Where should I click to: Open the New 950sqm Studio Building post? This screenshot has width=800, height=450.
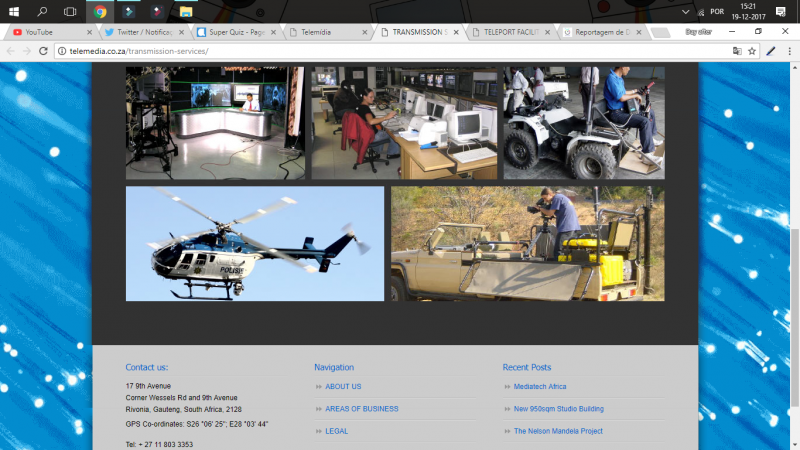[559, 409]
